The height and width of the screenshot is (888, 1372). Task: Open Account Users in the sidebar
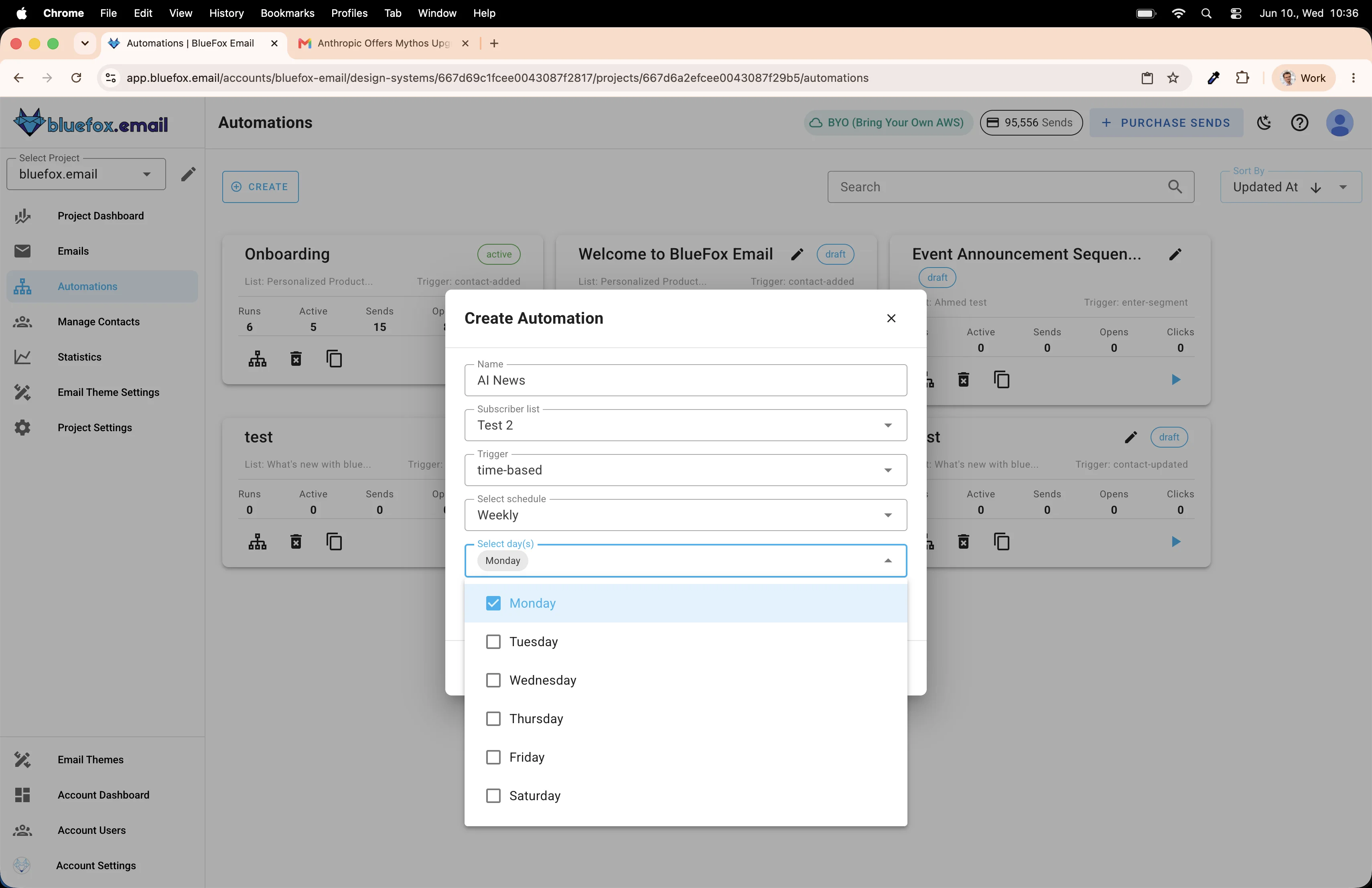pos(102,830)
